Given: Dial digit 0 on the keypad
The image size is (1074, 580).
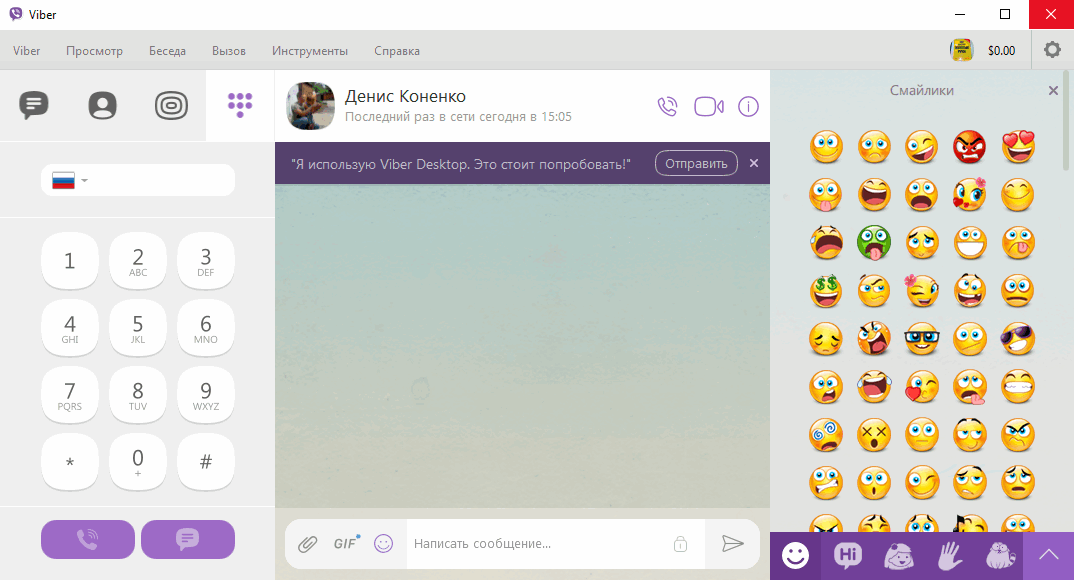Looking at the screenshot, I should pyautogui.click(x=138, y=462).
